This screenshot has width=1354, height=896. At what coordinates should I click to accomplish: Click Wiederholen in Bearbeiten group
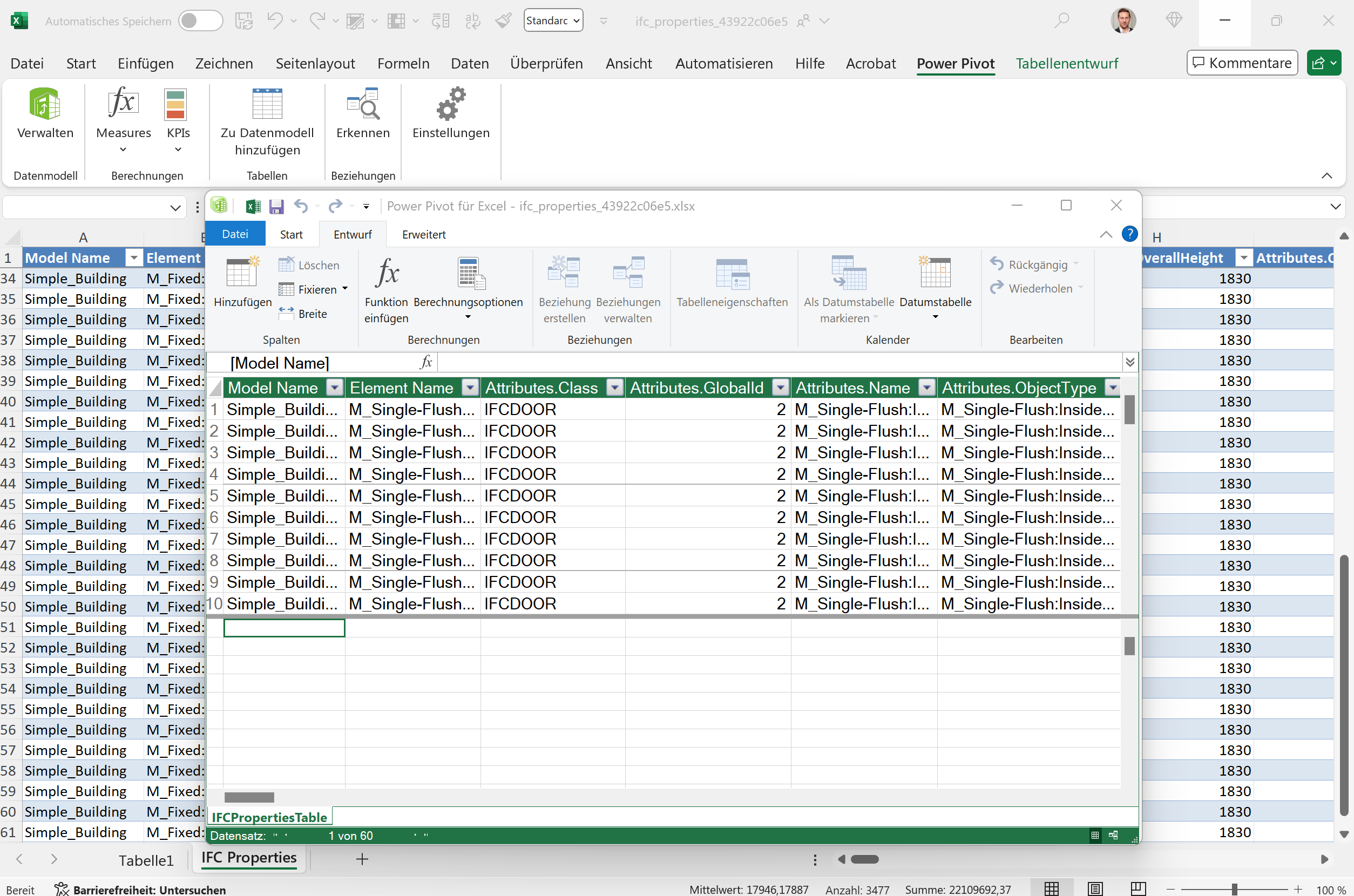1035,288
